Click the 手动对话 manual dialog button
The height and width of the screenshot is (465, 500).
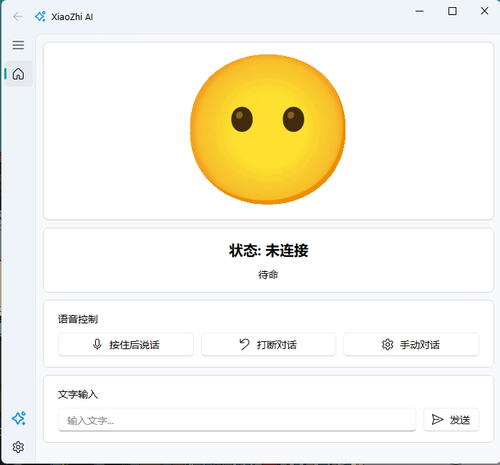click(x=411, y=344)
